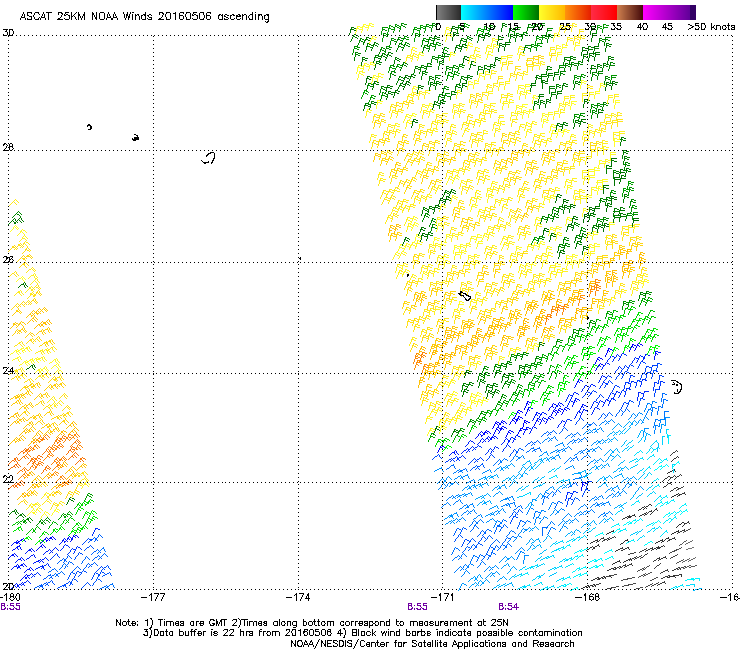Click the island outline east of the main swath
This screenshot has width=740, height=650.
click(x=677, y=387)
